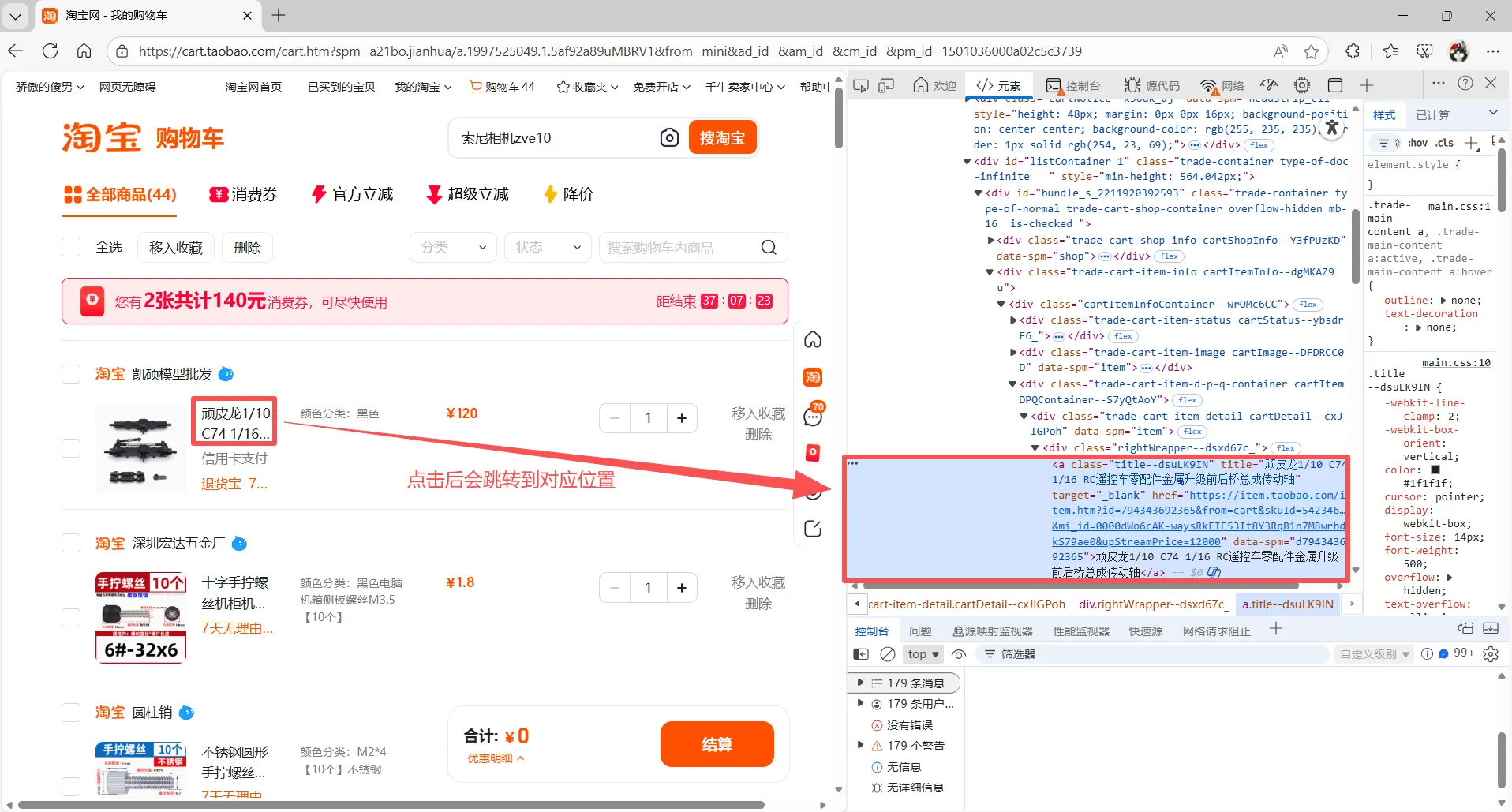Click the 搜淘宝 search button

click(x=721, y=137)
